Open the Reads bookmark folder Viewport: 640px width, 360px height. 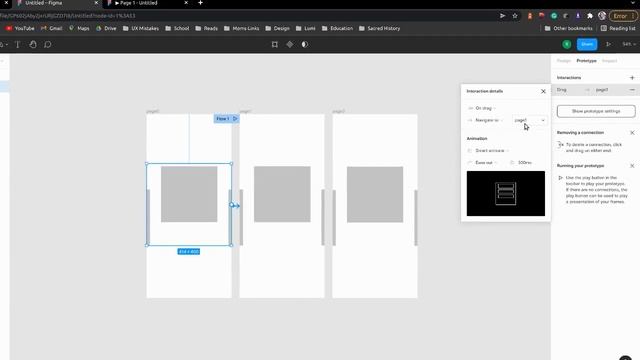coord(207,29)
